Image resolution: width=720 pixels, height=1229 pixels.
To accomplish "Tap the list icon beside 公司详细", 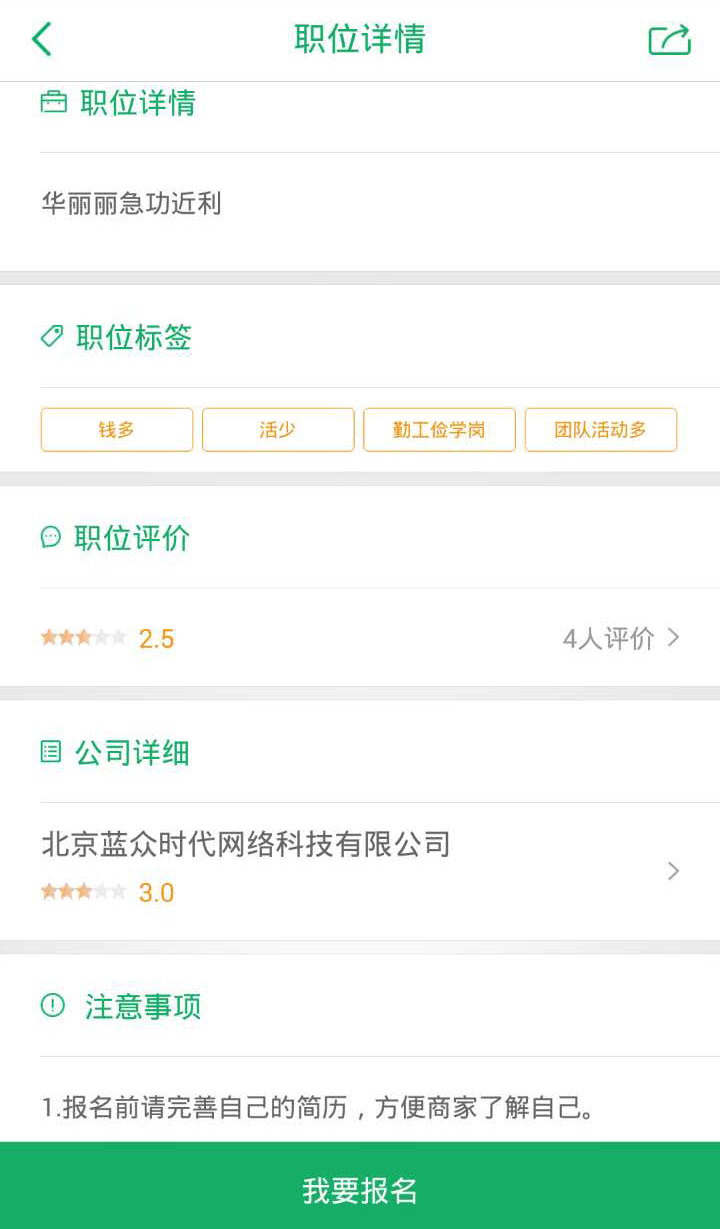I will point(51,751).
